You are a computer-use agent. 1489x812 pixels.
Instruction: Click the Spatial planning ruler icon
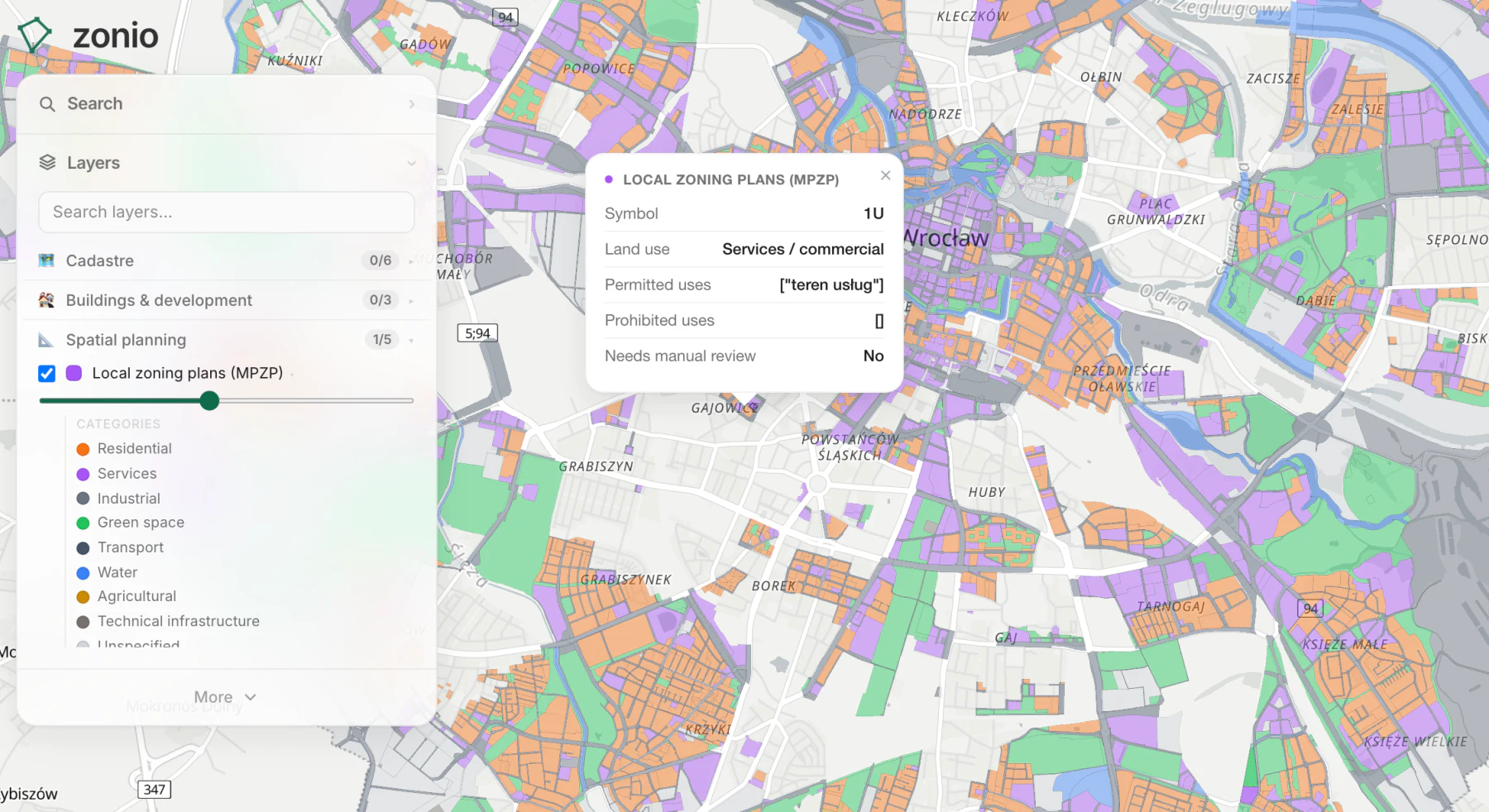[46, 340]
